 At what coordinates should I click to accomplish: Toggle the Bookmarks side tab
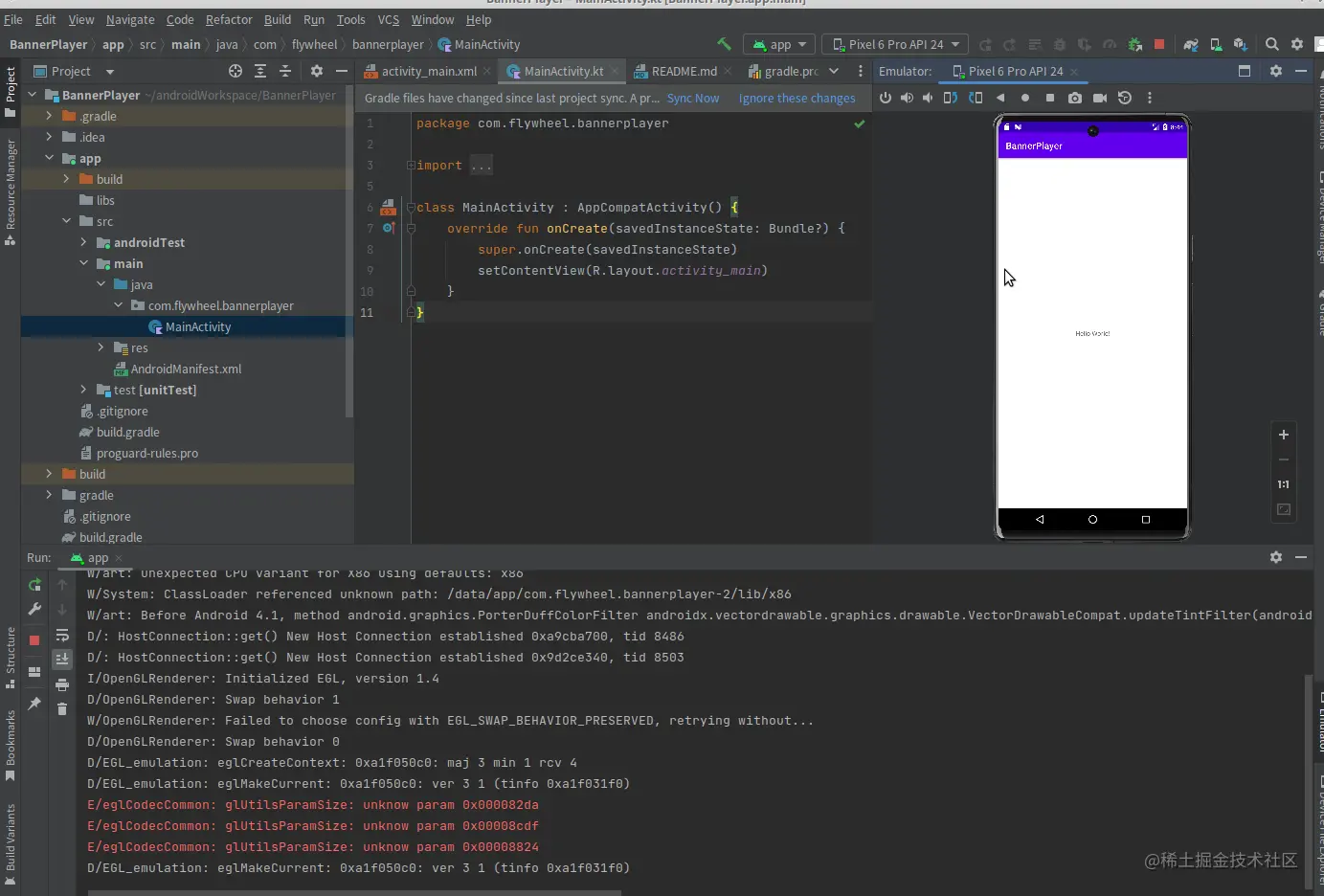click(x=11, y=746)
